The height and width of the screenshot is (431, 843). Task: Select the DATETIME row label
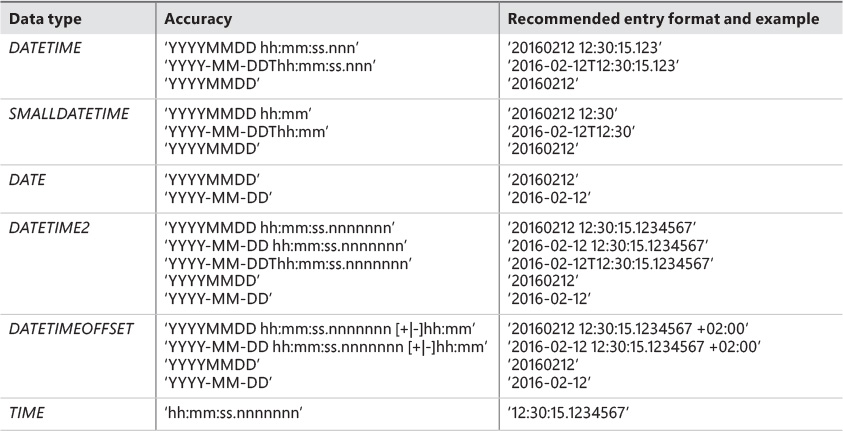click(x=43, y=45)
